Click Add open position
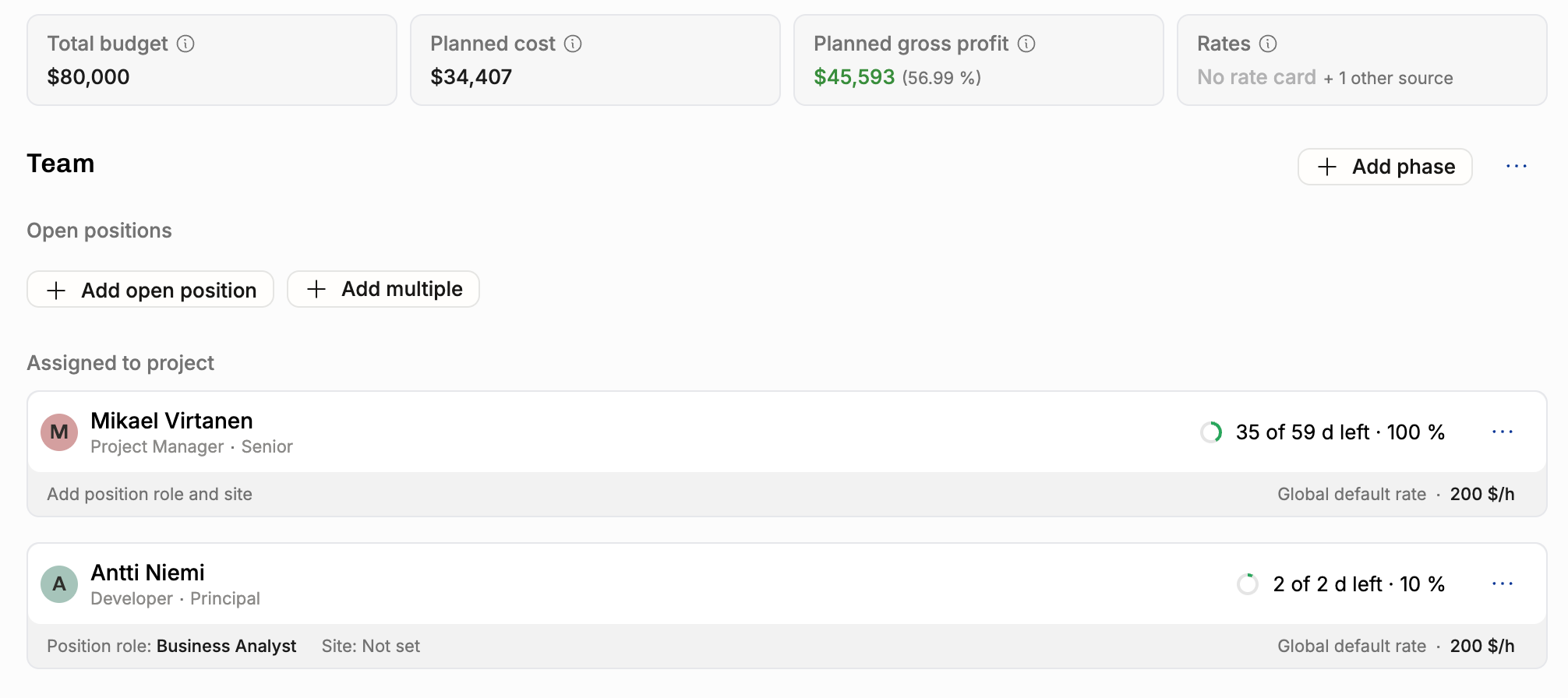Screen dimensions: 1568x698 (150, 290)
